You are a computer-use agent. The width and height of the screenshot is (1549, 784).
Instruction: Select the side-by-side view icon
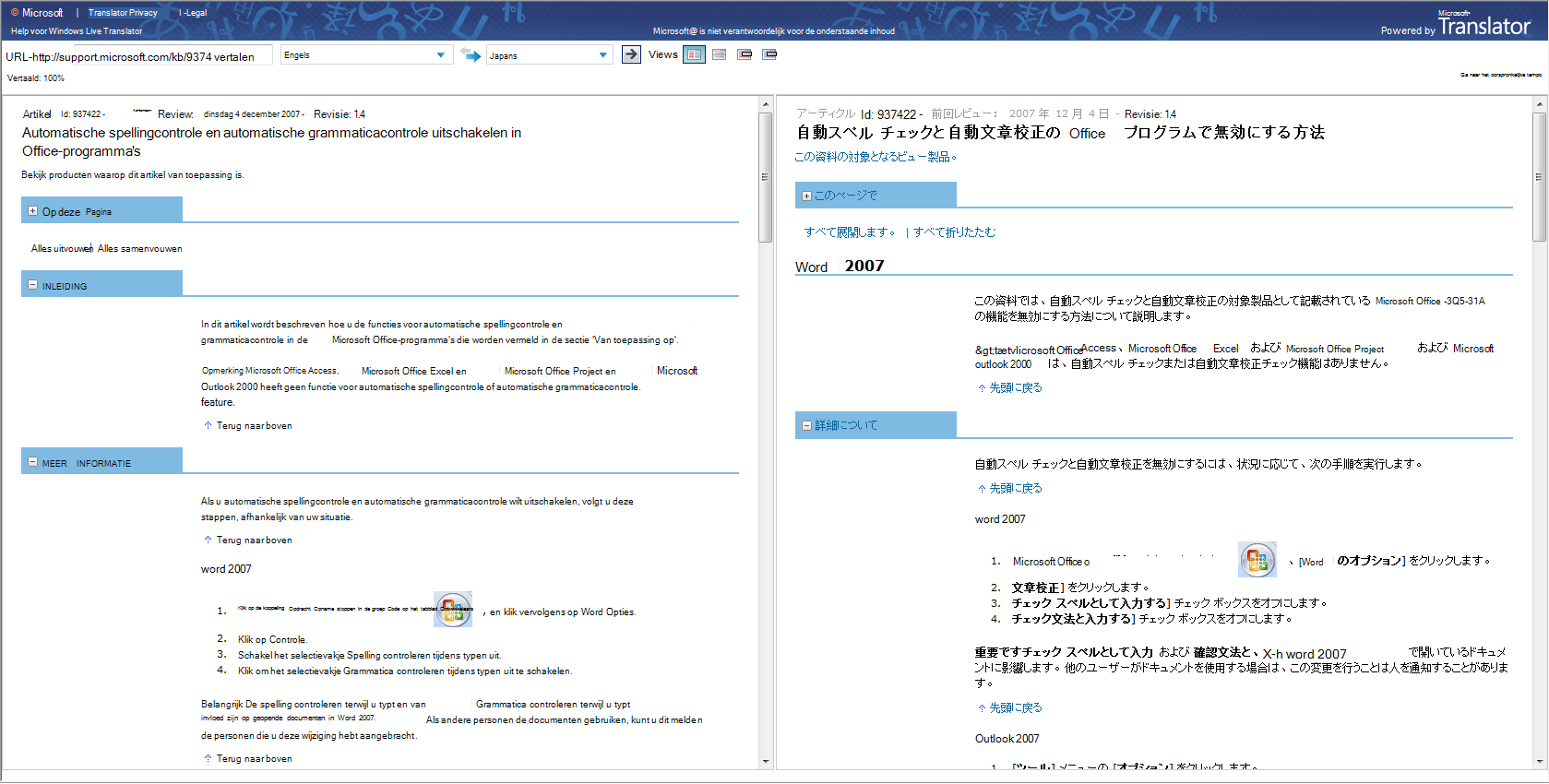694,54
